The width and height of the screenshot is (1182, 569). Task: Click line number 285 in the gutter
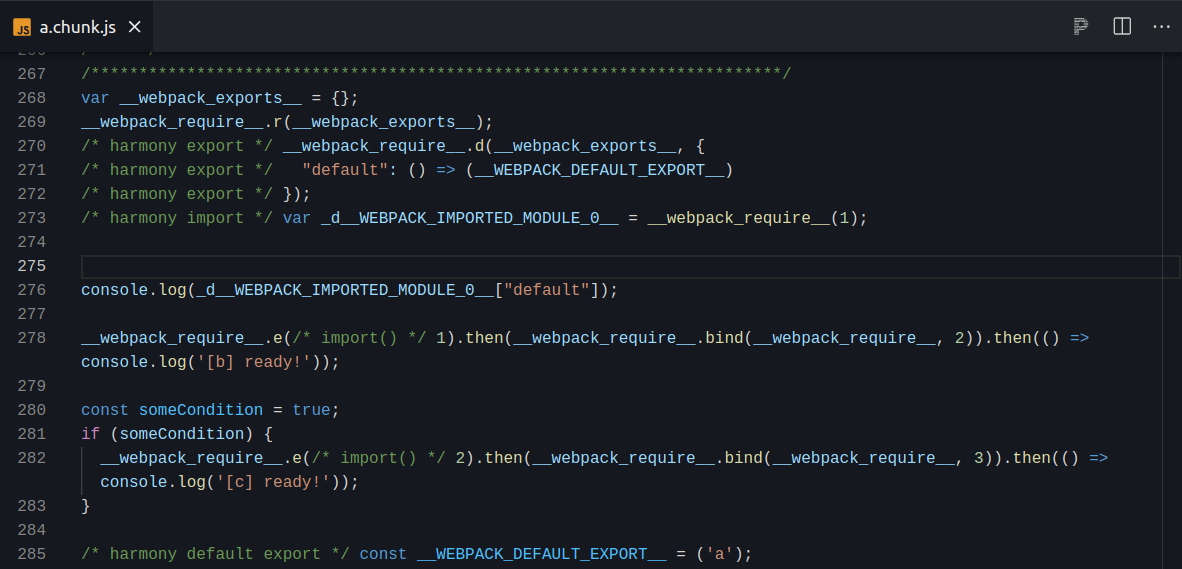coord(32,554)
